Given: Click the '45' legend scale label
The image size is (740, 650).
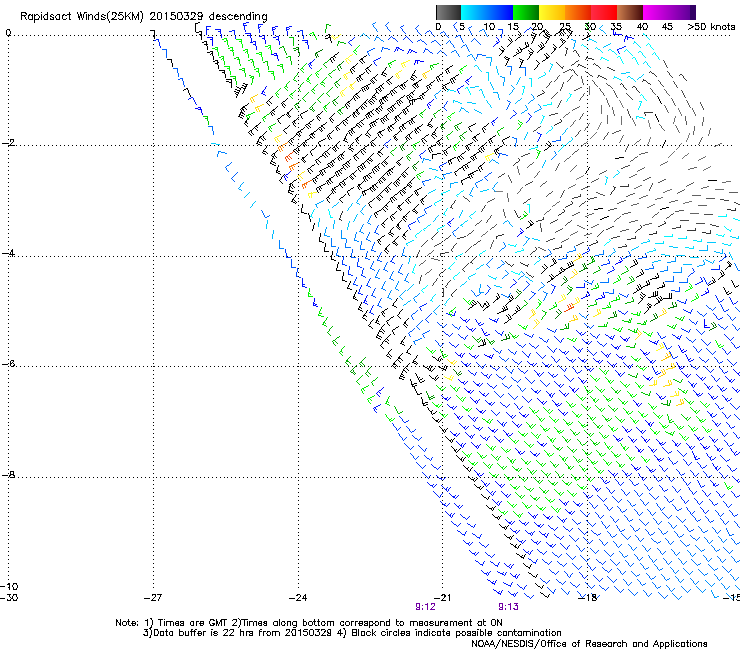Looking at the screenshot, I should point(667,26).
